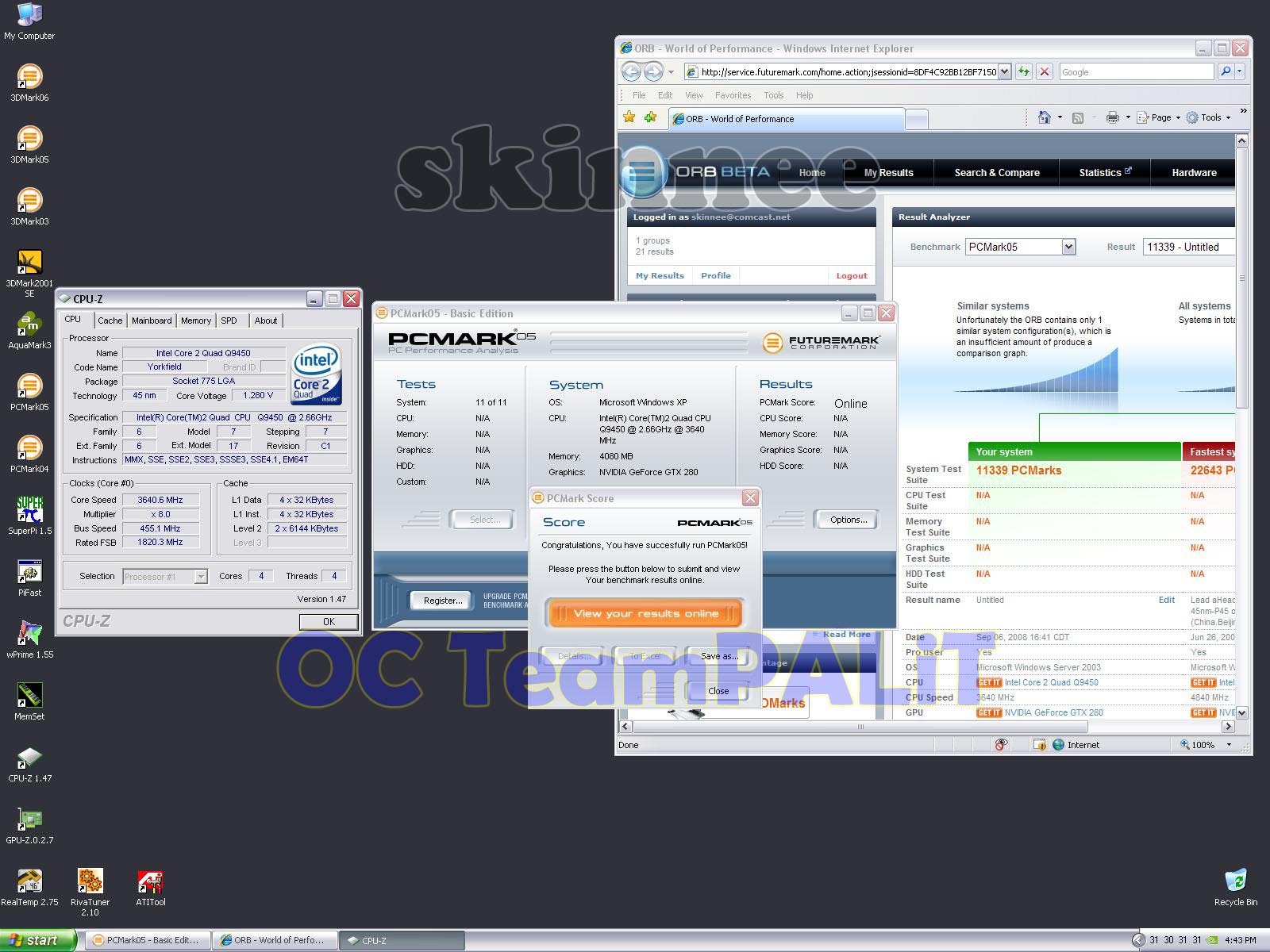Switch to CPU-Z Mainboard tab
1270x952 pixels.
tap(152, 321)
